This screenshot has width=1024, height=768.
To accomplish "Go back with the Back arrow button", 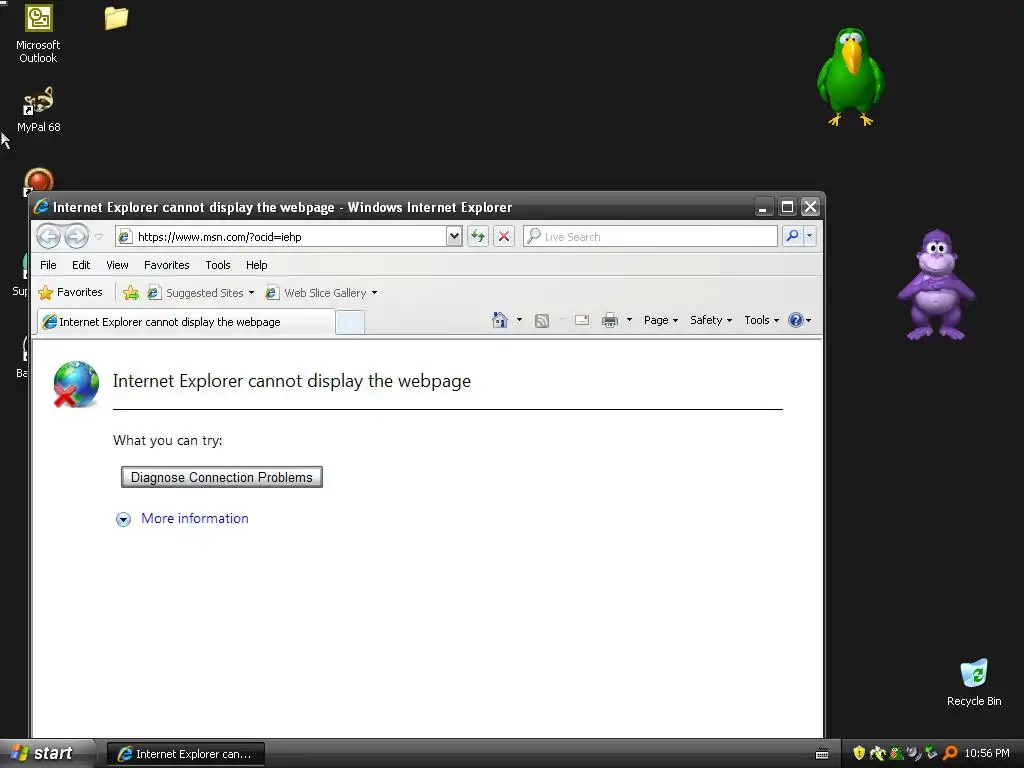I will 48,236.
